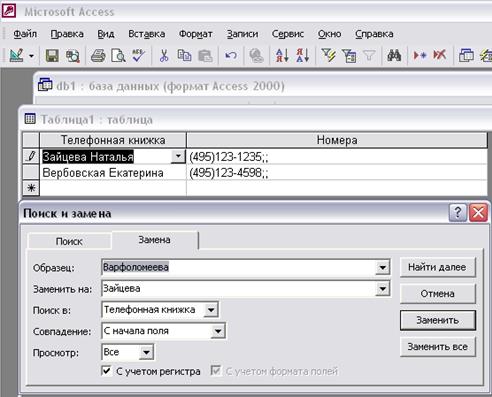Toggle the С учетом формата полей checkbox
Image resolution: width=492 pixels, height=397 pixels.
[216, 371]
